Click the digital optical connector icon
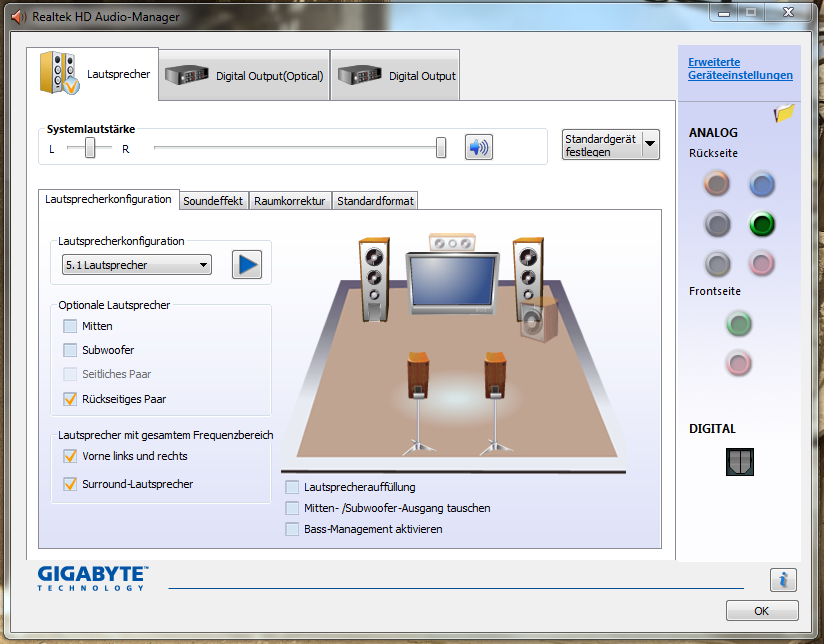This screenshot has height=644, width=824. tap(739, 462)
